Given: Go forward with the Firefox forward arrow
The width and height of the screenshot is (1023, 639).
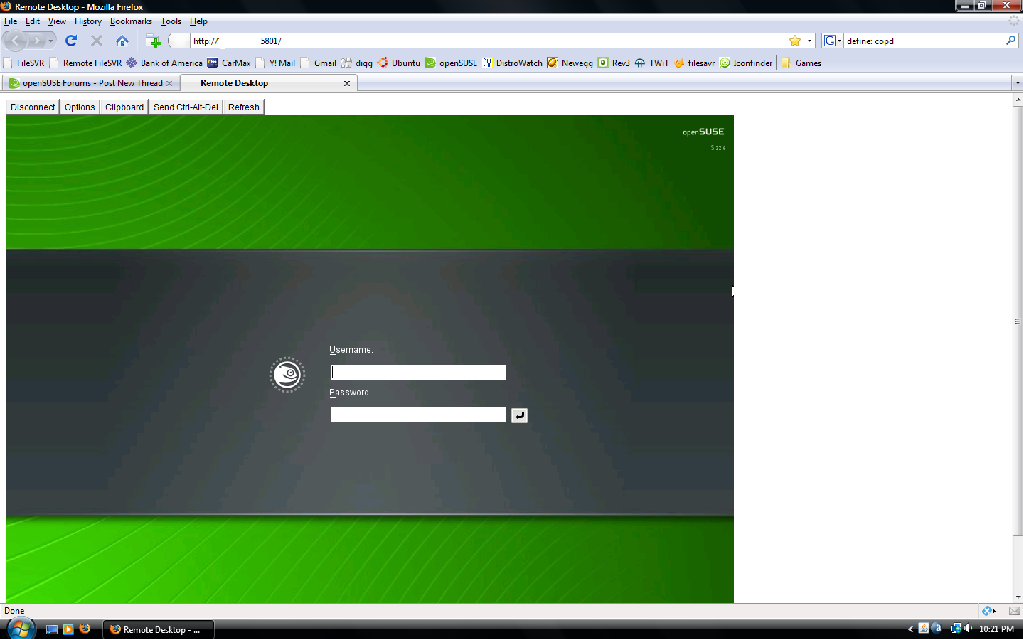Looking at the screenshot, I should tap(36, 41).
